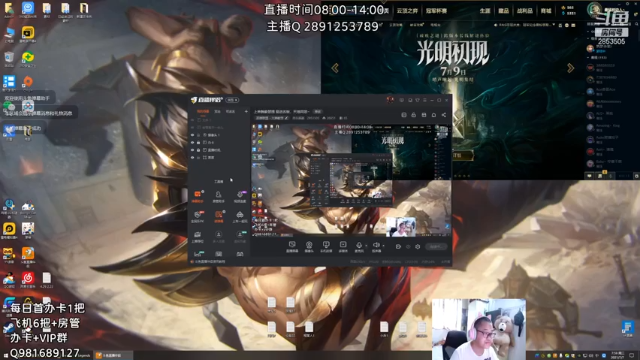The height and width of the screenshot is (360, 640).
Task: Click the webcam overlay thumbnail near the taskbar
Action: [x=479, y=329]
